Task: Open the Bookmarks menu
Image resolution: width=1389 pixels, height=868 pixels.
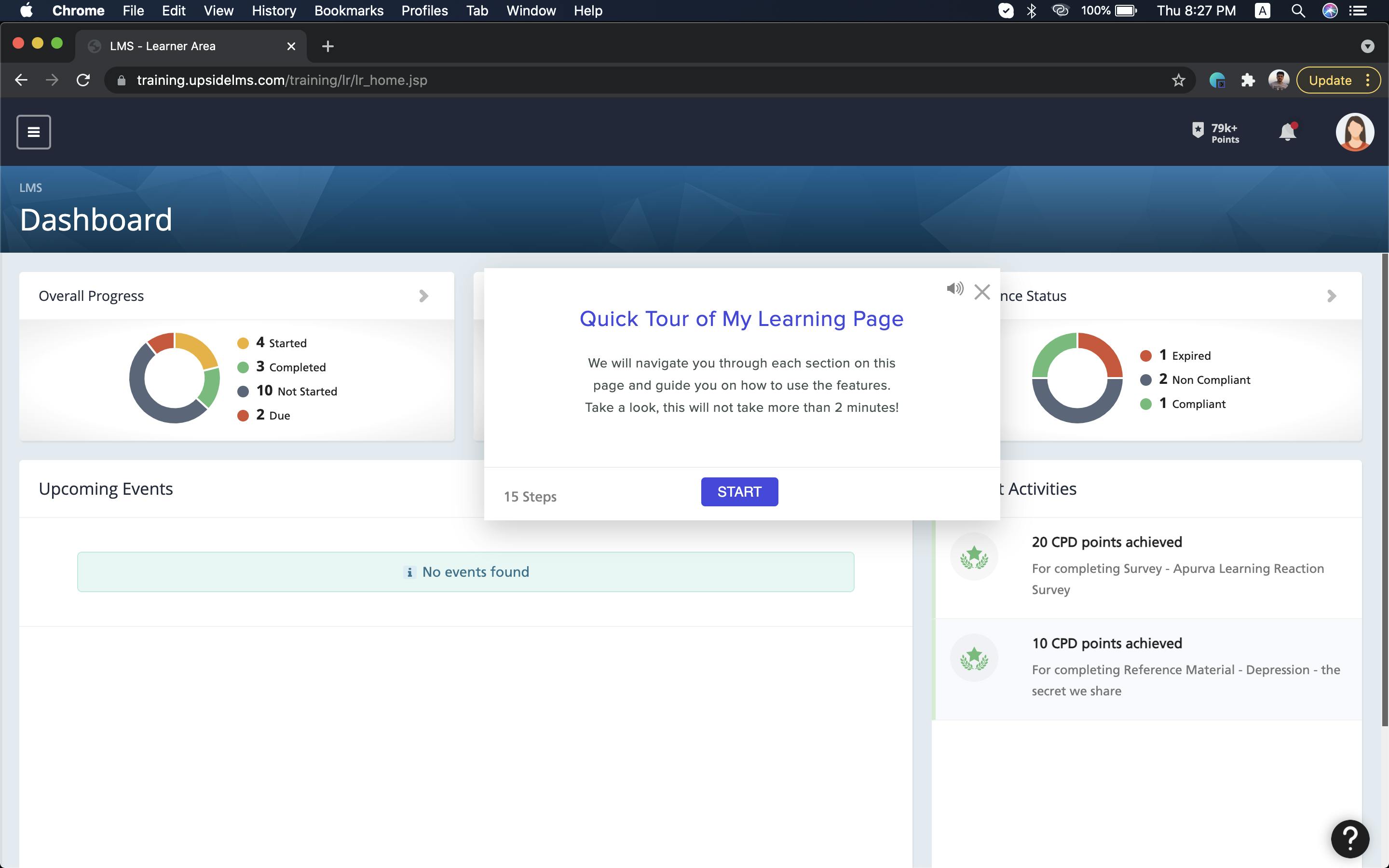Action: (x=348, y=10)
